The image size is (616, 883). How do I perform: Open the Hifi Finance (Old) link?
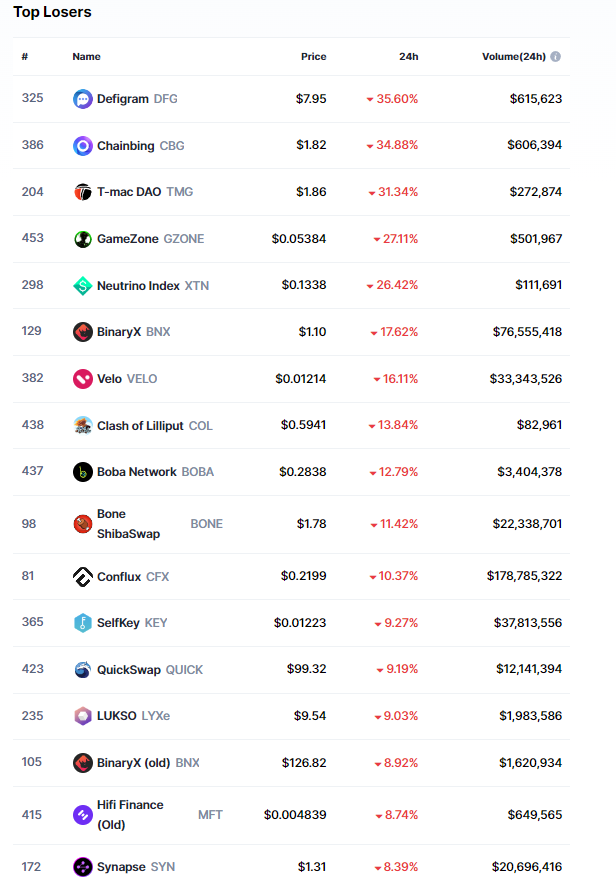point(130,815)
